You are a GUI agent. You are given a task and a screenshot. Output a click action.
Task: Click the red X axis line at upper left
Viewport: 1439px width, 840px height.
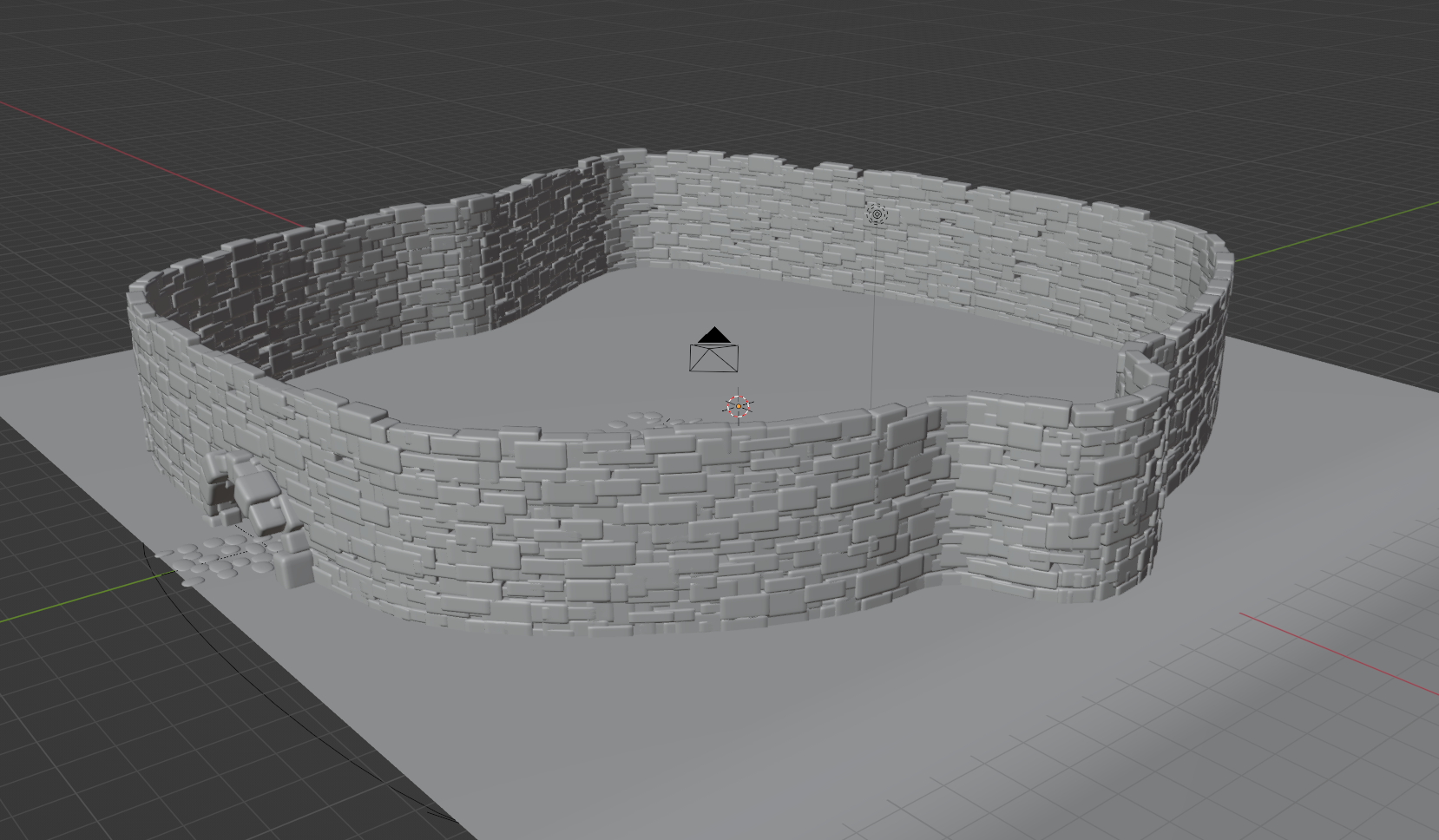click(x=130, y=149)
